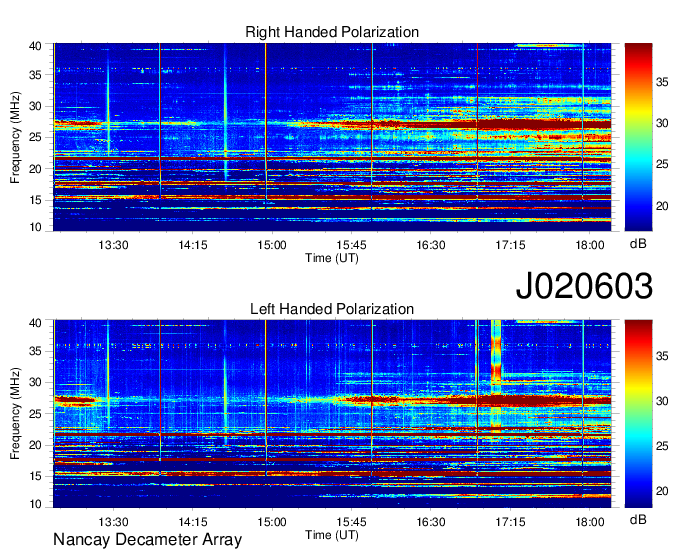Click the 20 dB mark on Left Handed colorbar
The width and height of the screenshot is (680, 552).
[662, 491]
